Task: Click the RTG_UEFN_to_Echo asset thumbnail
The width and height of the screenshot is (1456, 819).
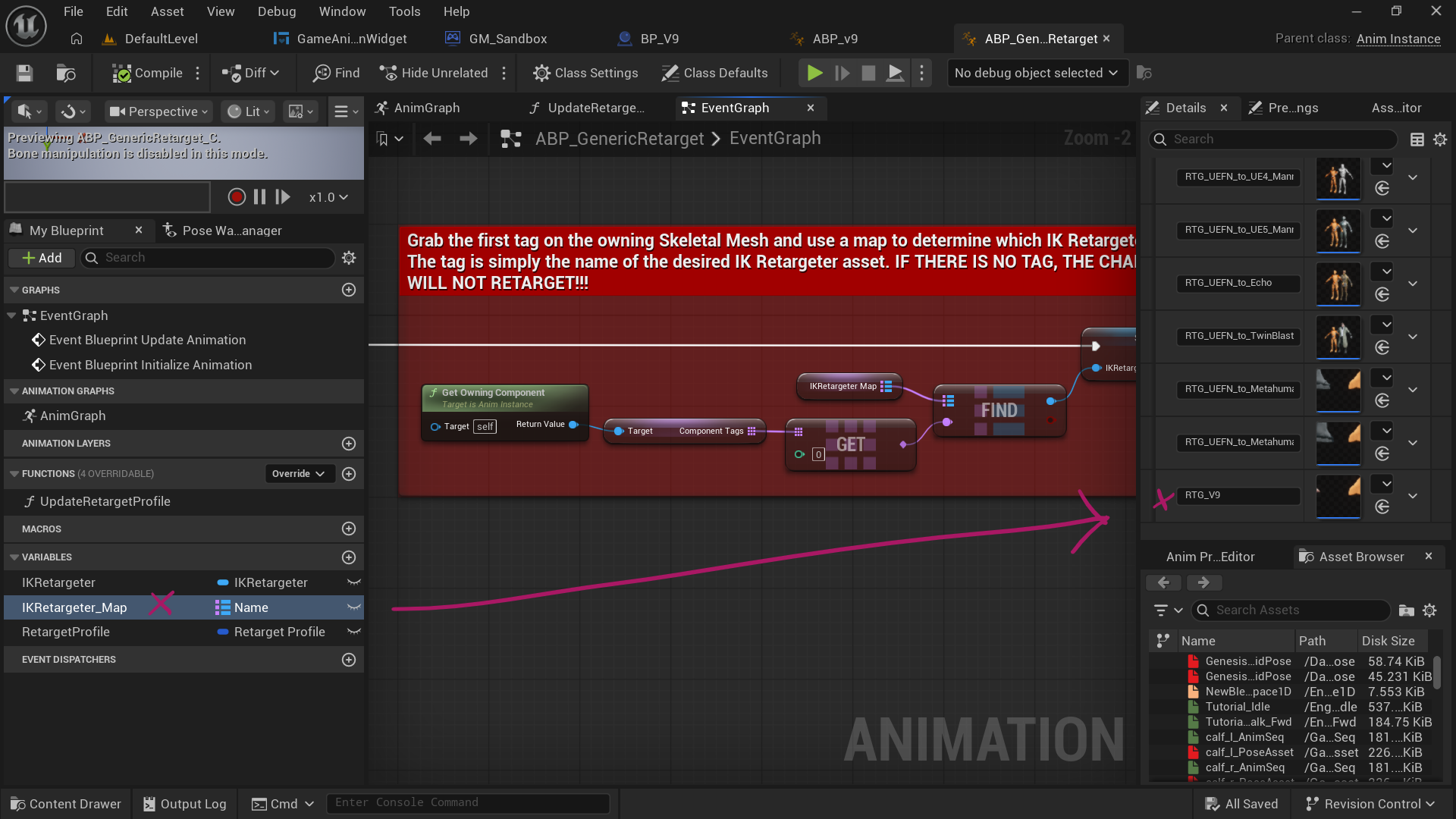Action: [1338, 284]
